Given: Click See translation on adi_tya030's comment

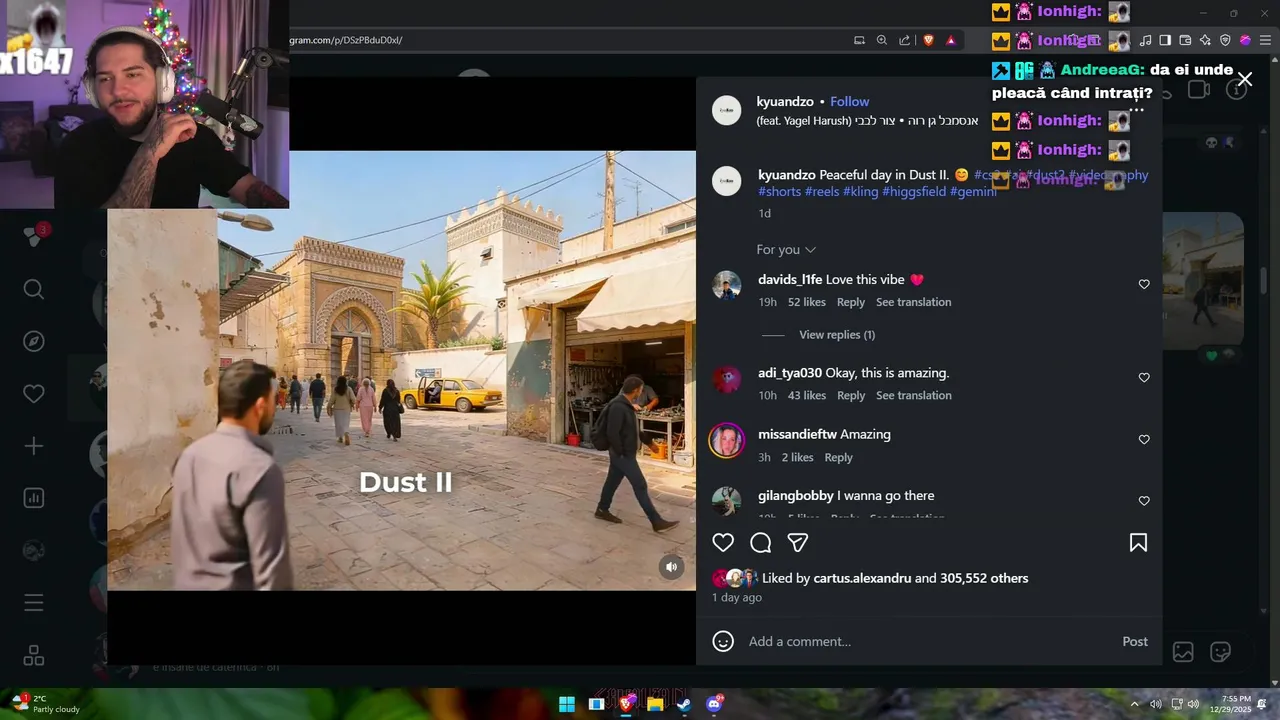Looking at the screenshot, I should coord(914,396).
